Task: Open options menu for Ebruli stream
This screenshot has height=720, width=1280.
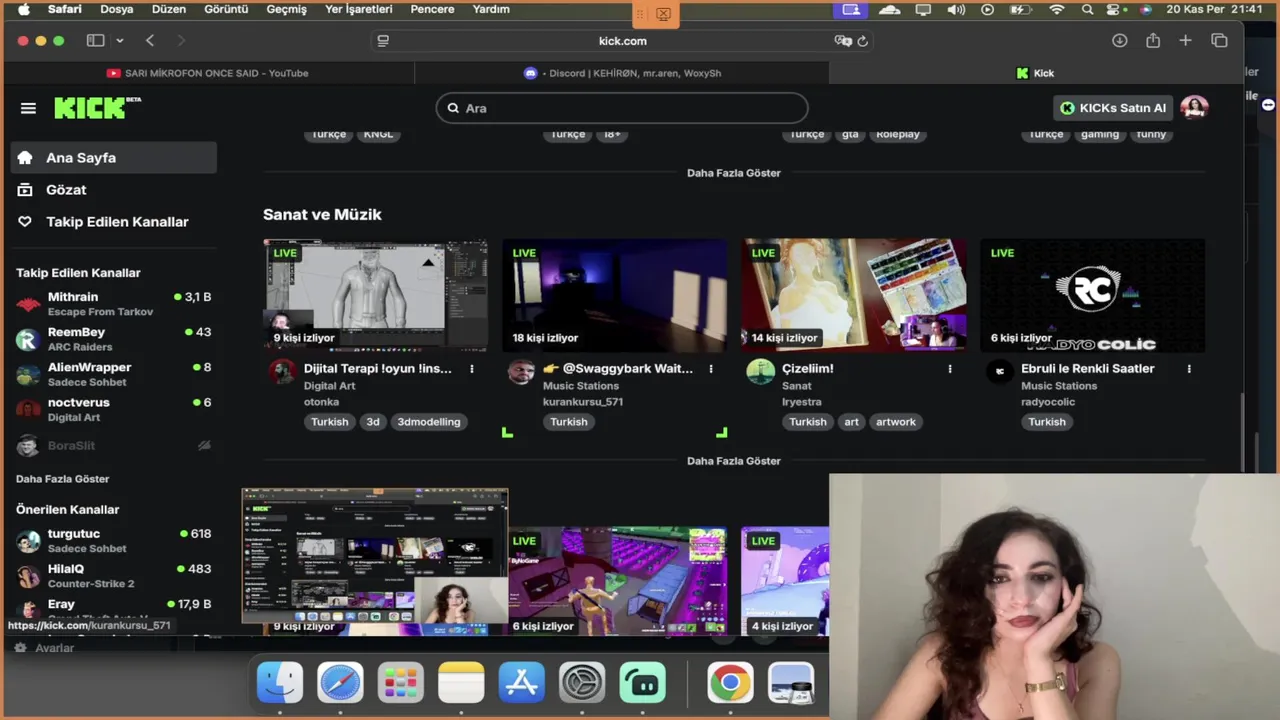Action: [1189, 369]
